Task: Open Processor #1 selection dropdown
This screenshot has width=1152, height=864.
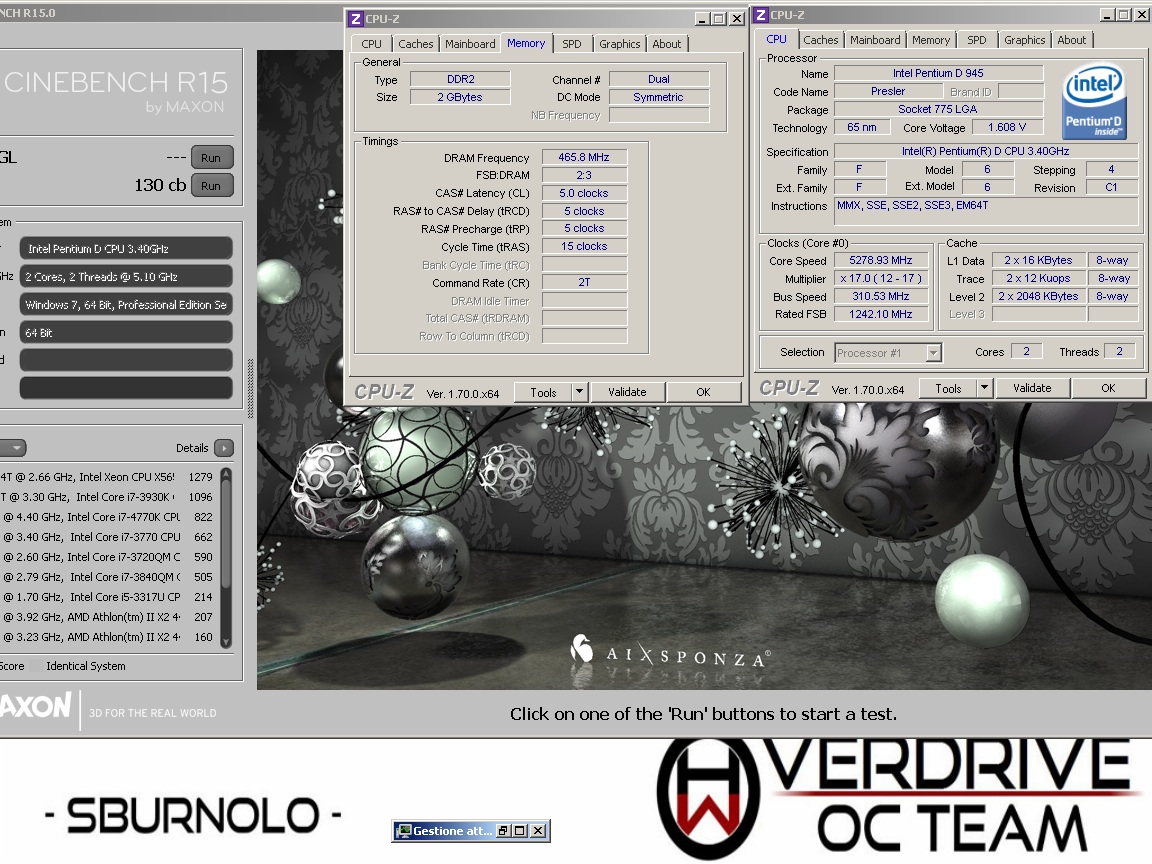Action: pos(933,353)
